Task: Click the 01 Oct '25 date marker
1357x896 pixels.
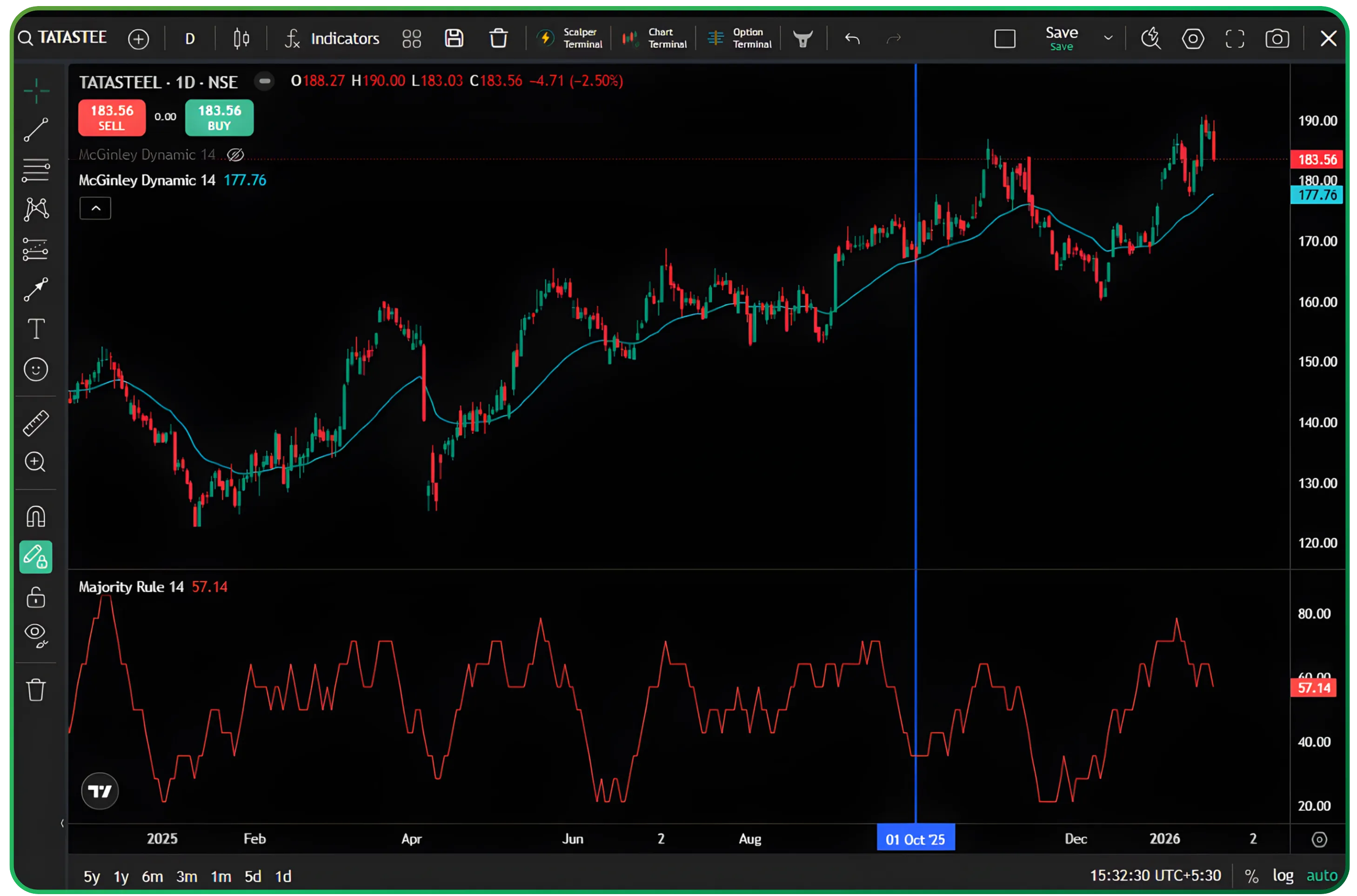Action: tap(916, 839)
